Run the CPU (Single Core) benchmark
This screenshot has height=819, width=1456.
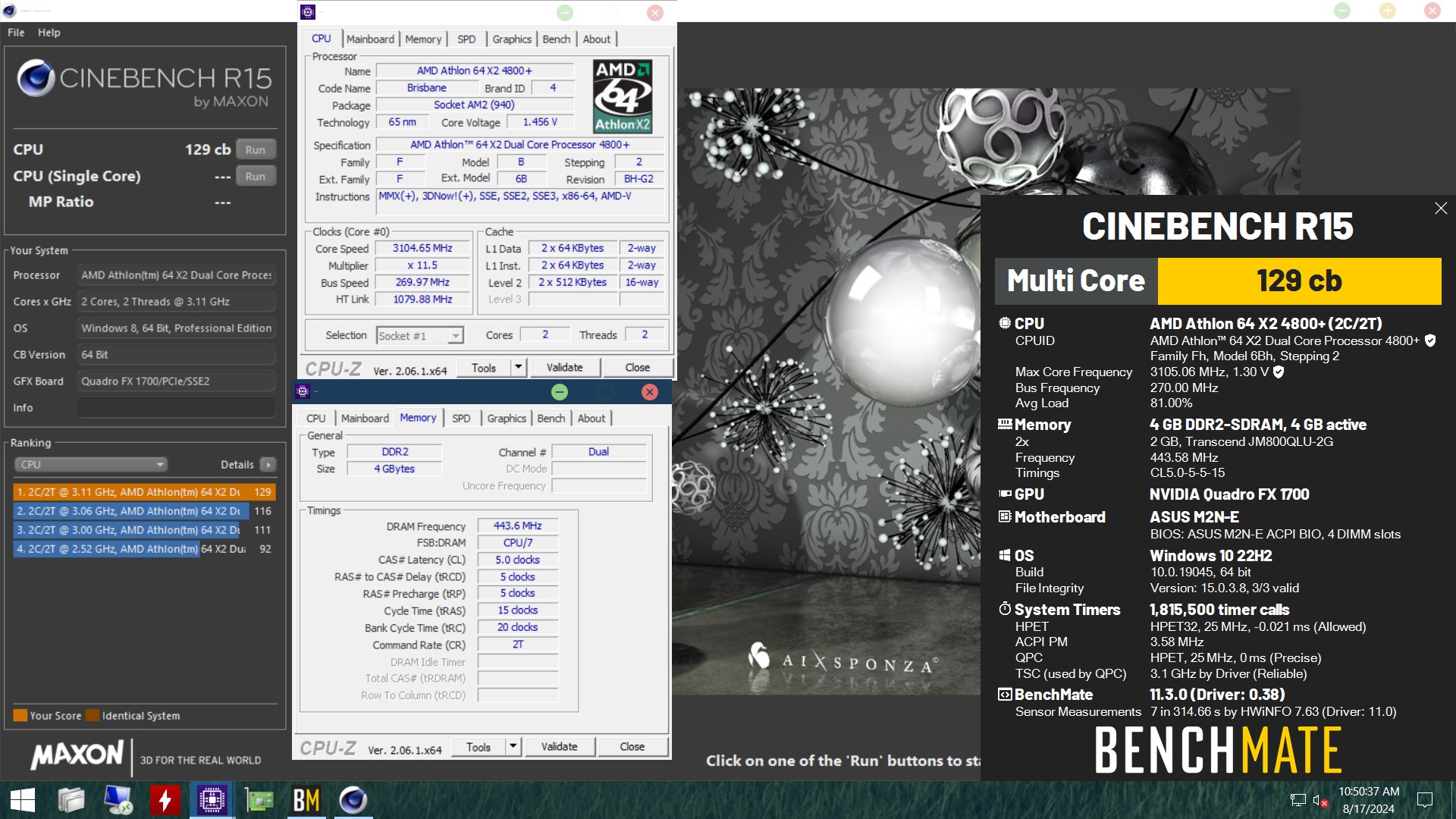tap(256, 176)
